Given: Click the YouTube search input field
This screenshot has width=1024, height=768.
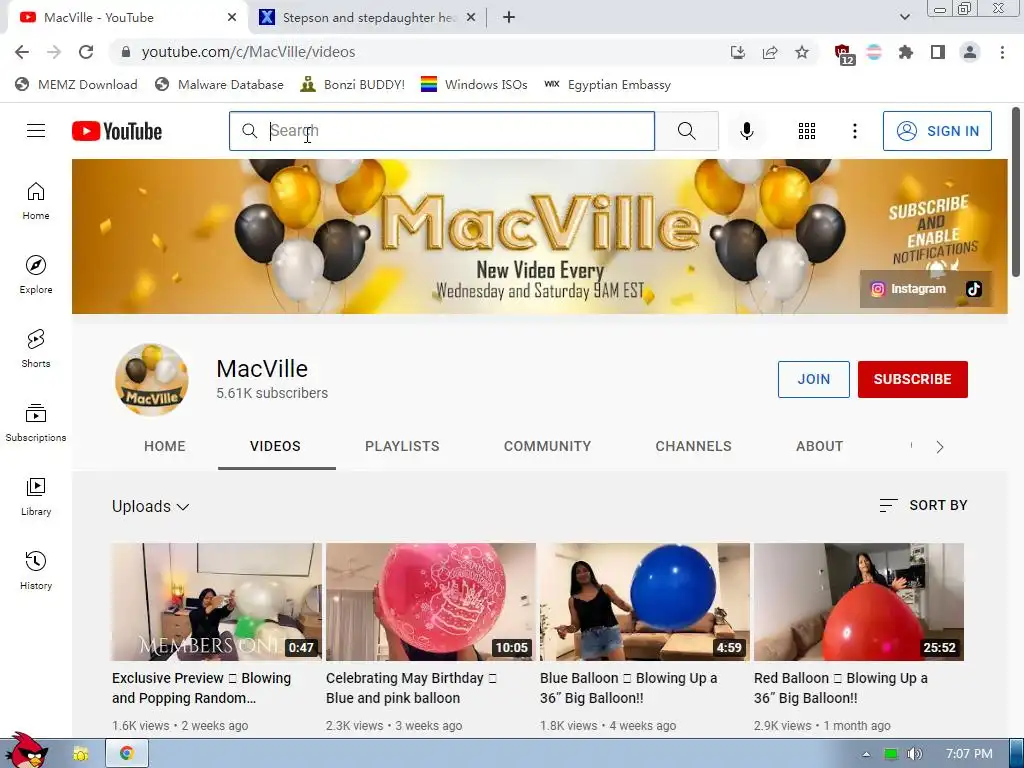Looking at the screenshot, I should [441, 131].
